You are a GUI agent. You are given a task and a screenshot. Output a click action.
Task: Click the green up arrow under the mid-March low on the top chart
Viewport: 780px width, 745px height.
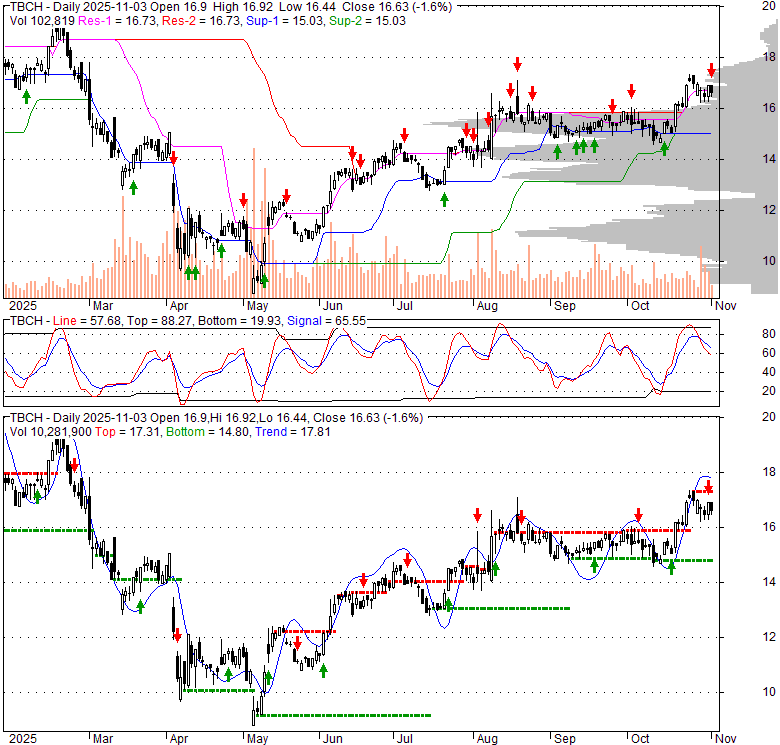[133, 188]
